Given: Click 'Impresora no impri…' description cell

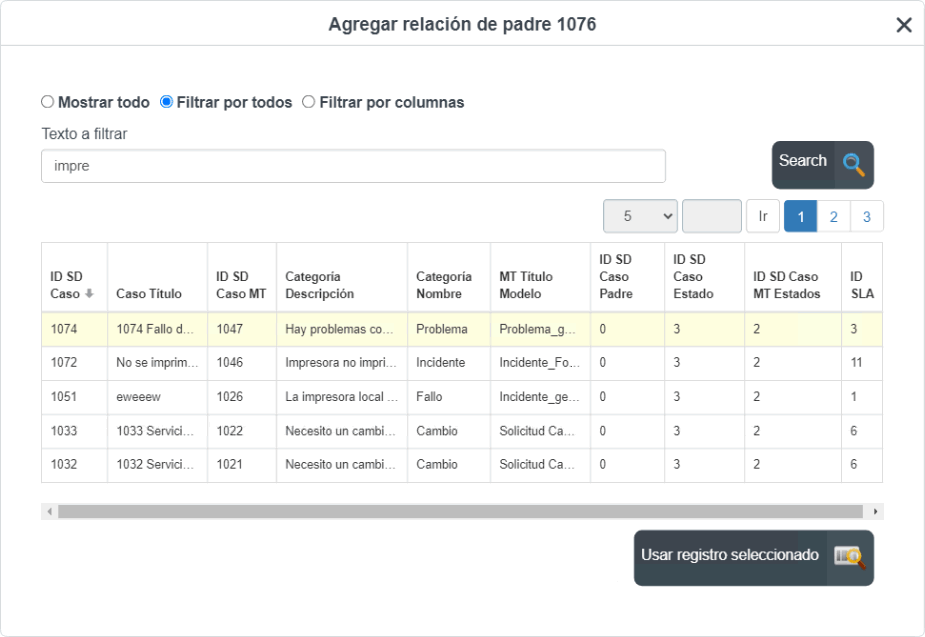Looking at the screenshot, I should coord(342,363).
